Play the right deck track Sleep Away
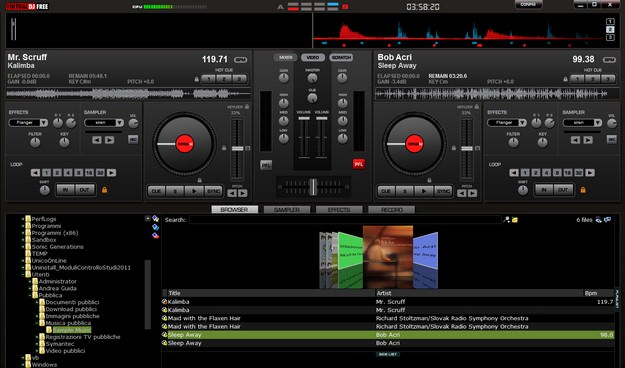The width and height of the screenshot is (625, 368). (424, 191)
